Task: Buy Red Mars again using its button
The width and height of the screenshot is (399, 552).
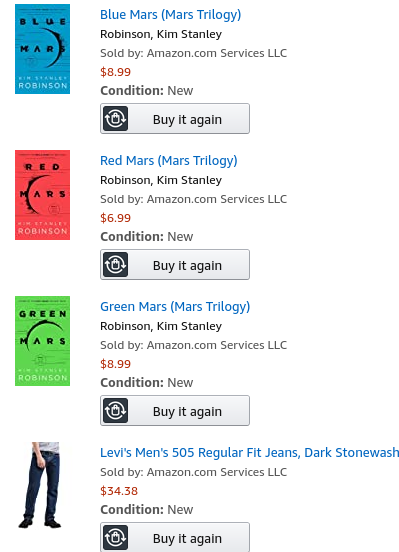Action: [x=175, y=265]
